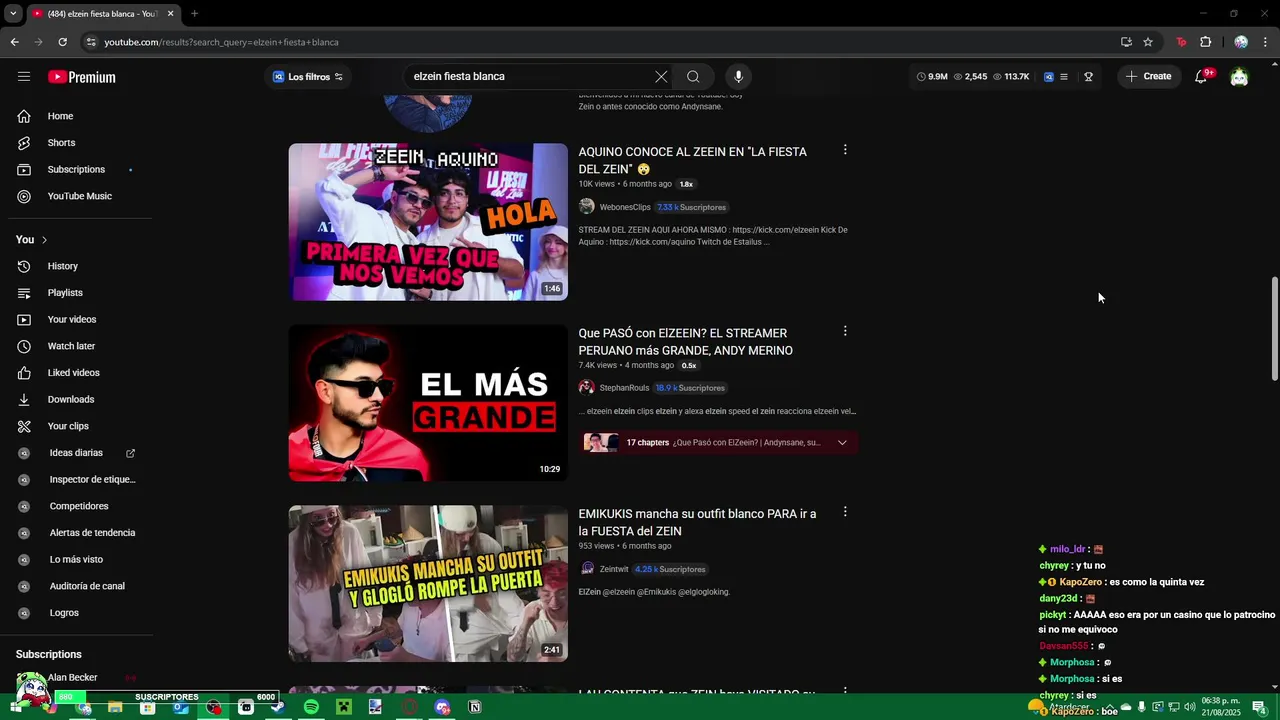Open more options for AQUINO video

click(x=845, y=150)
